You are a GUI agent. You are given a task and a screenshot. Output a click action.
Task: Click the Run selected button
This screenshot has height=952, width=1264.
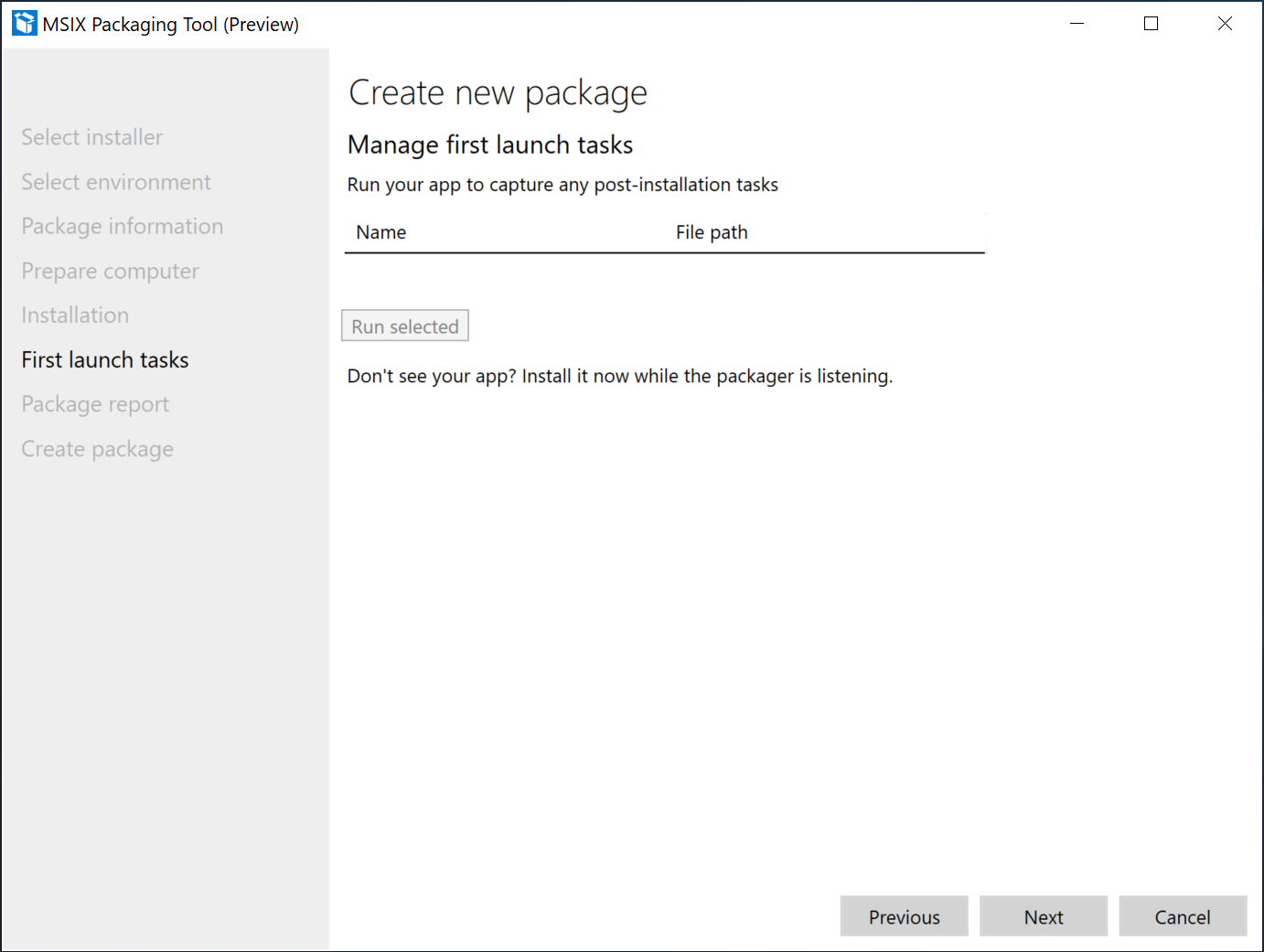click(x=405, y=326)
